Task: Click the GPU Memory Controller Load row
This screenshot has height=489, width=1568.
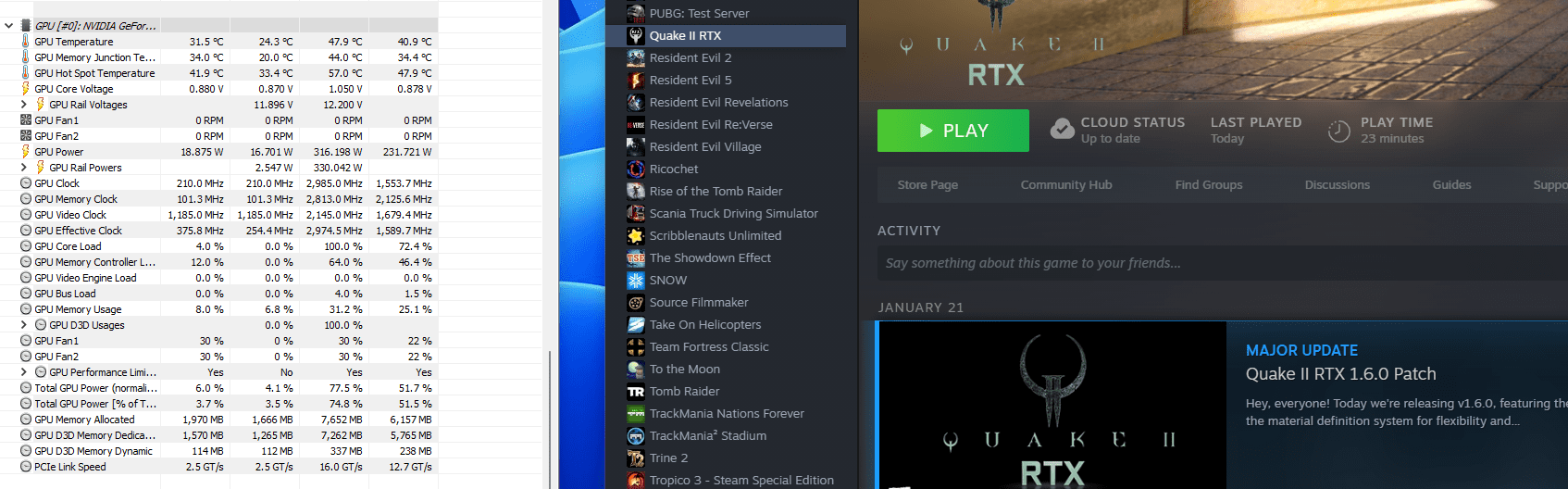Action: [219, 262]
